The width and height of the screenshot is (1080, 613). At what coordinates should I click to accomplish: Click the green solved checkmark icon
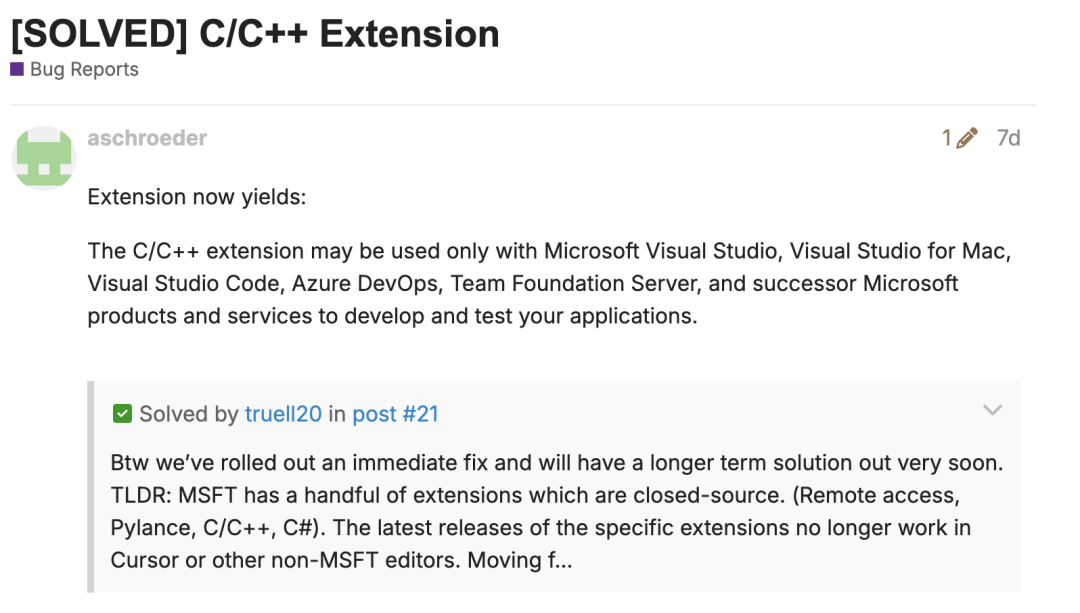pyautogui.click(x=122, y=414)
